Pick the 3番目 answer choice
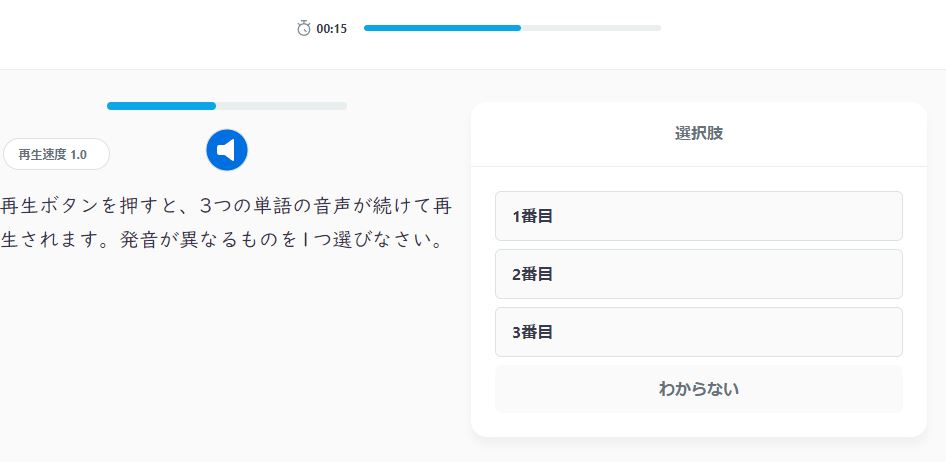 pos(698,332)
